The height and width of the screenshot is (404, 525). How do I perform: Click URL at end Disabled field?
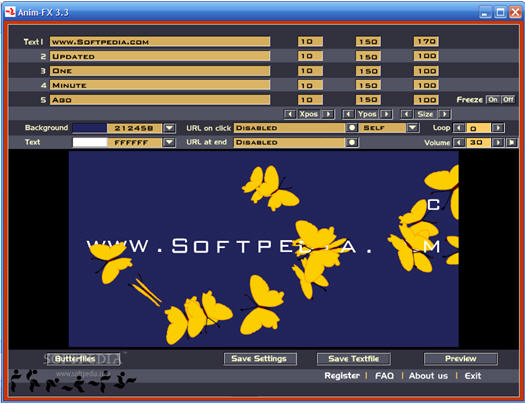coord(289,142)
